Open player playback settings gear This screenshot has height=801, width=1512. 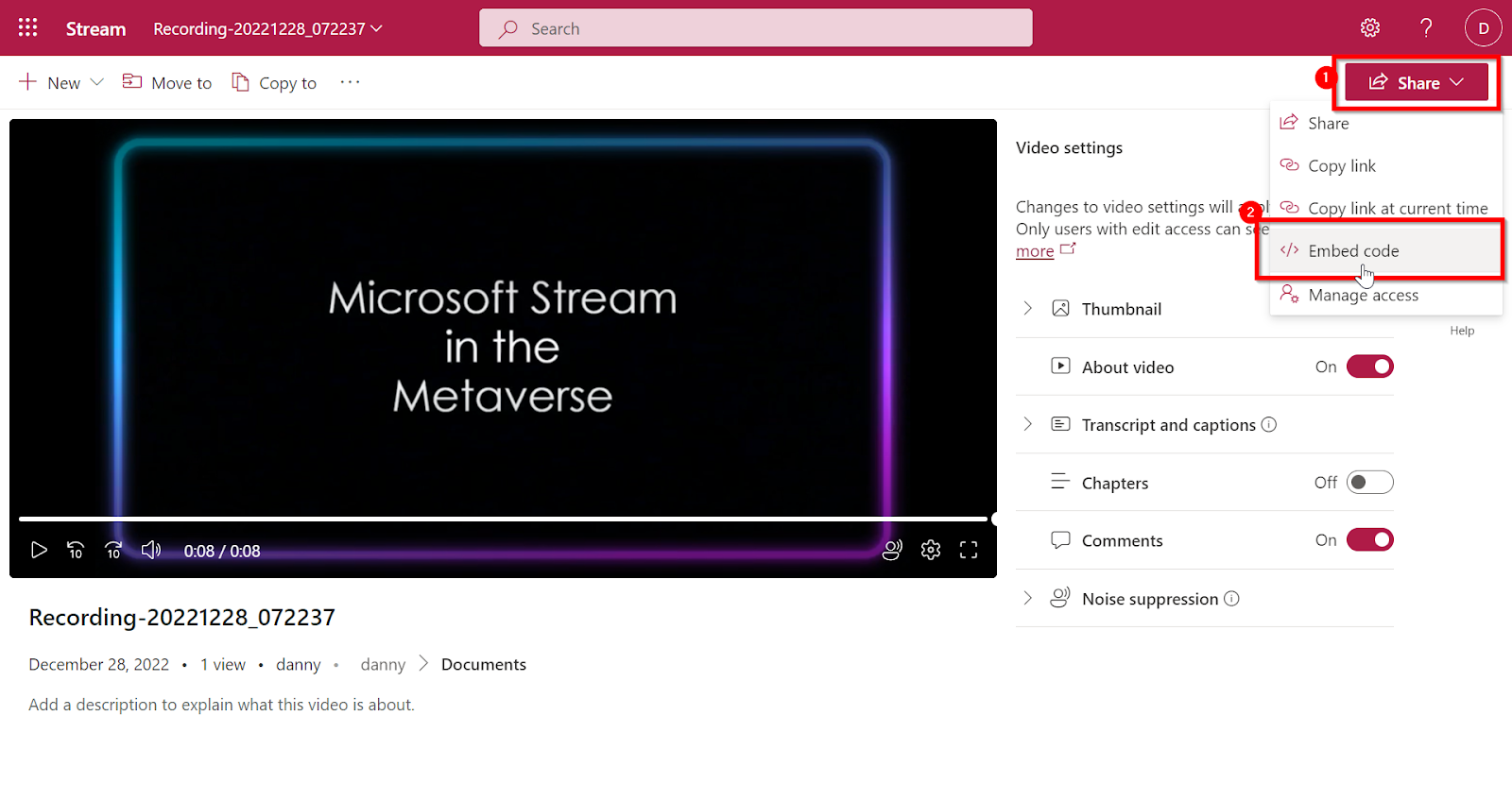[931, 550]
